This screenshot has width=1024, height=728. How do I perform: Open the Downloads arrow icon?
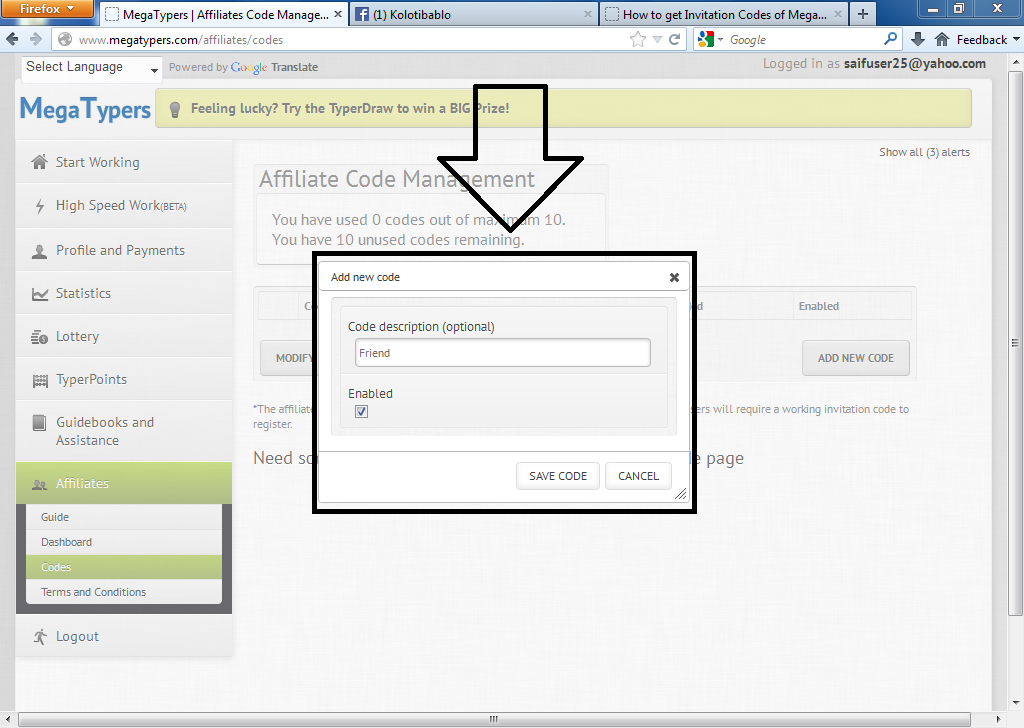click(x=918, y=40)
